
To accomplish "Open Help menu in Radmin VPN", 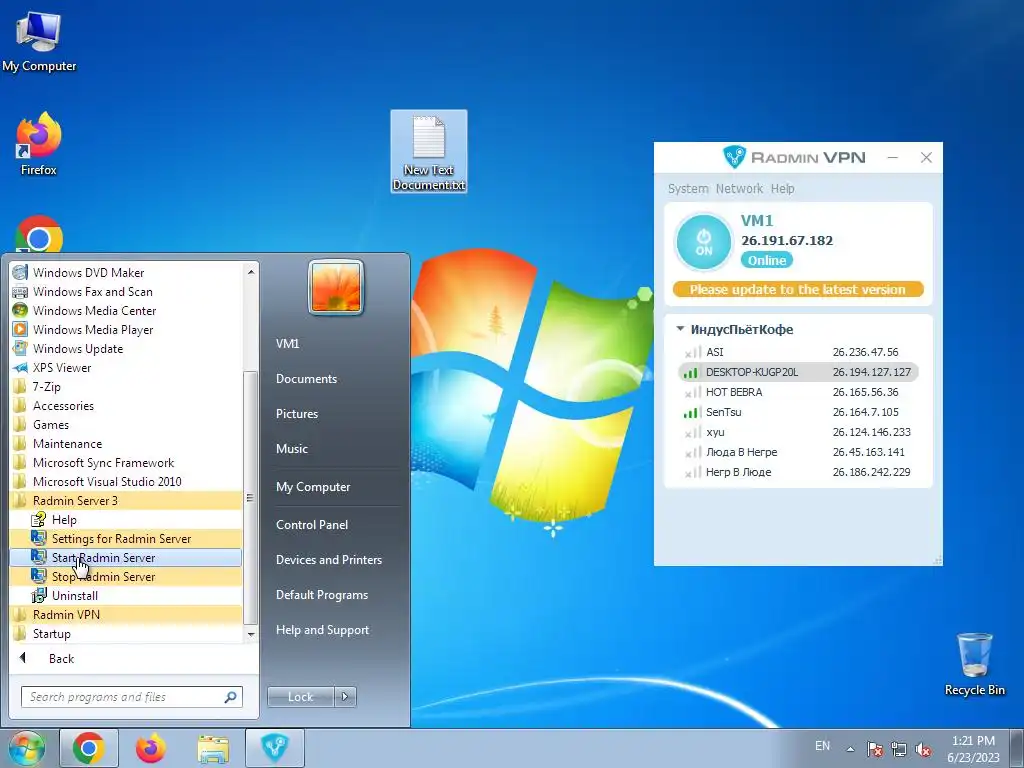I will tap(782, 188).
